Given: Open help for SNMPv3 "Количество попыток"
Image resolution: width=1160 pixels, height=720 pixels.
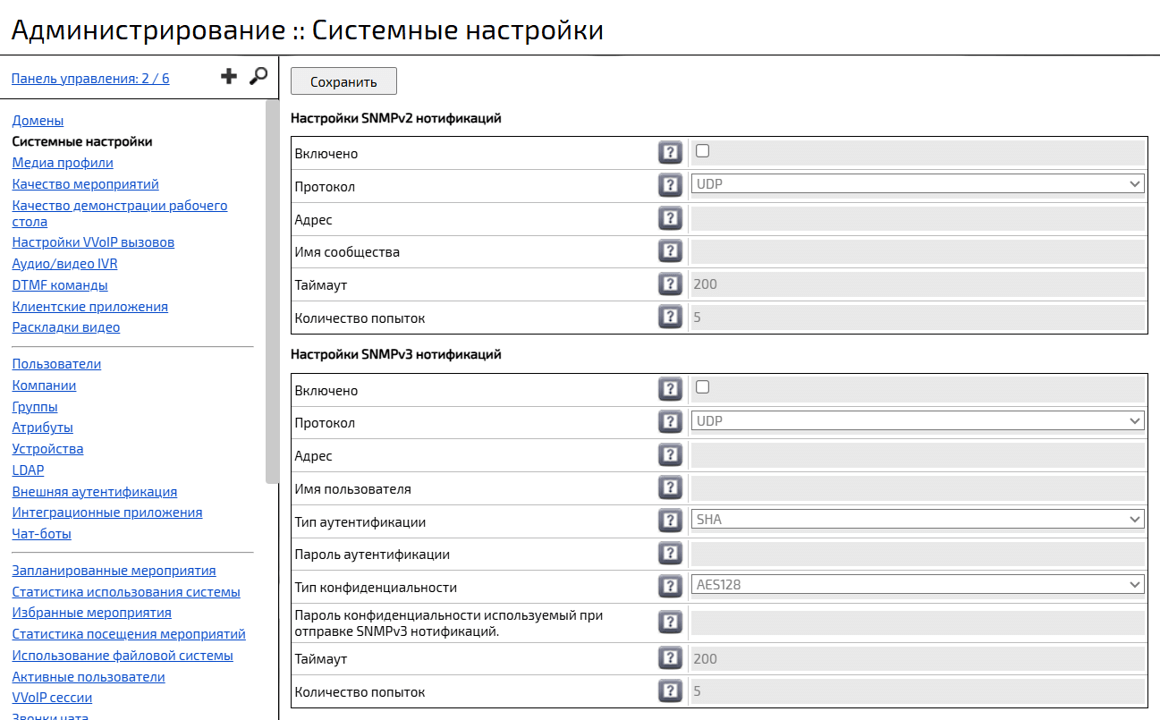Looking at the screenshot, I should coord(670,691).
